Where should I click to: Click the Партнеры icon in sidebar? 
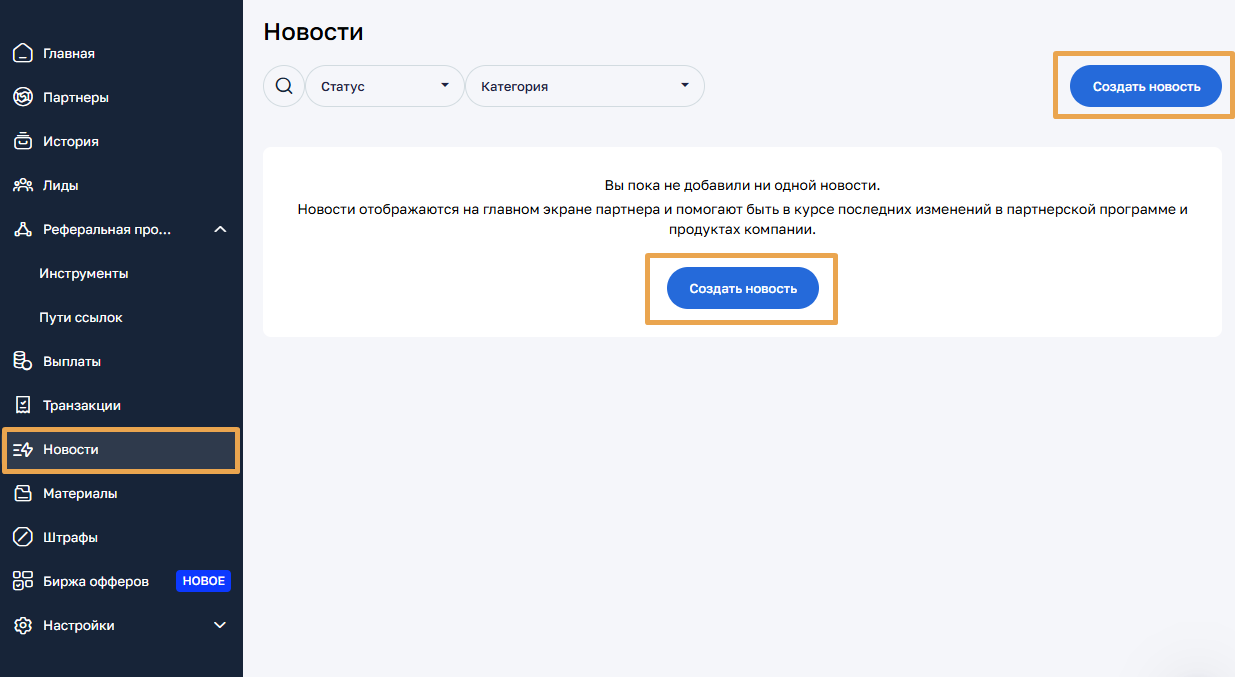23,98
